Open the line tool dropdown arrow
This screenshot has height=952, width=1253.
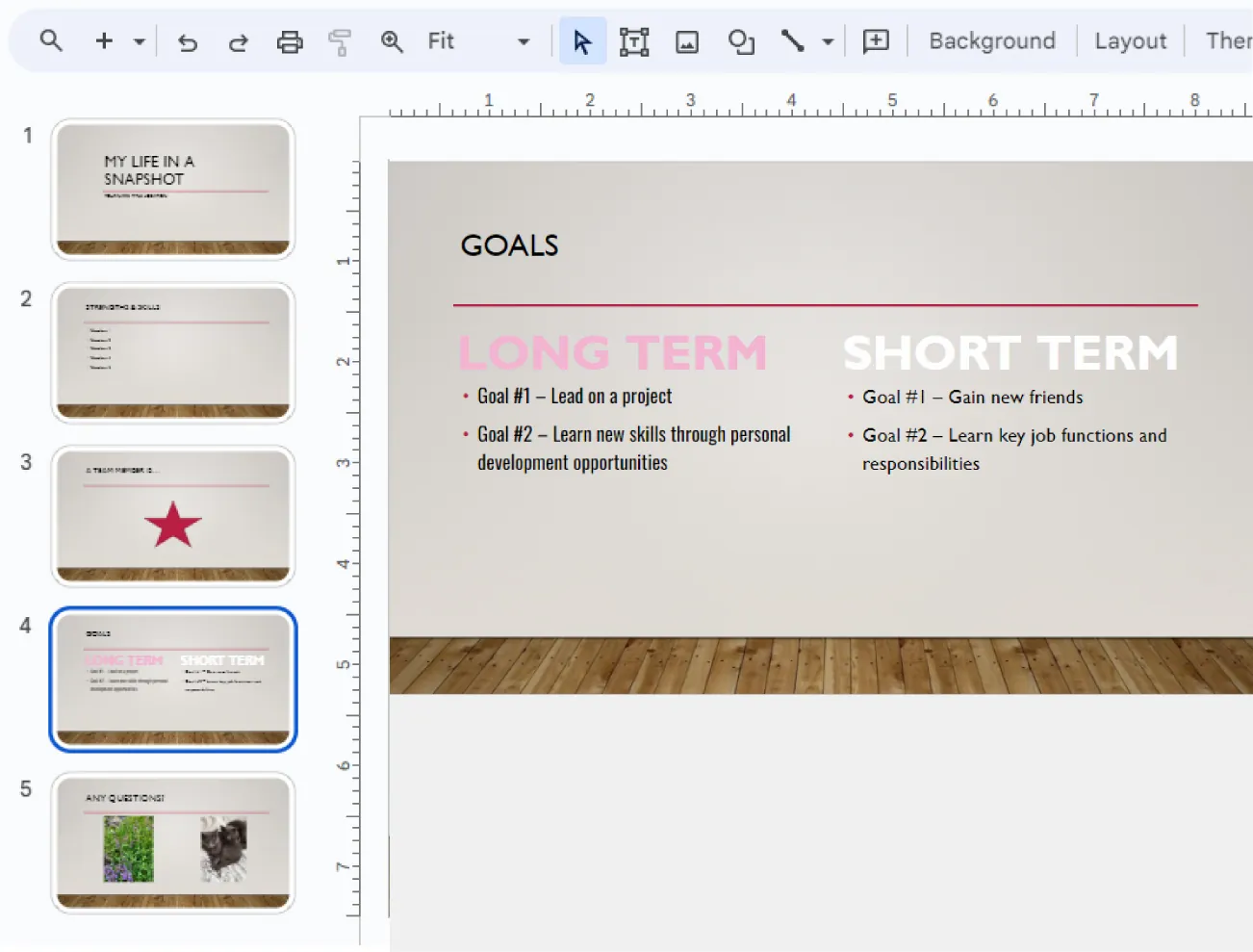tap(826, 41)
